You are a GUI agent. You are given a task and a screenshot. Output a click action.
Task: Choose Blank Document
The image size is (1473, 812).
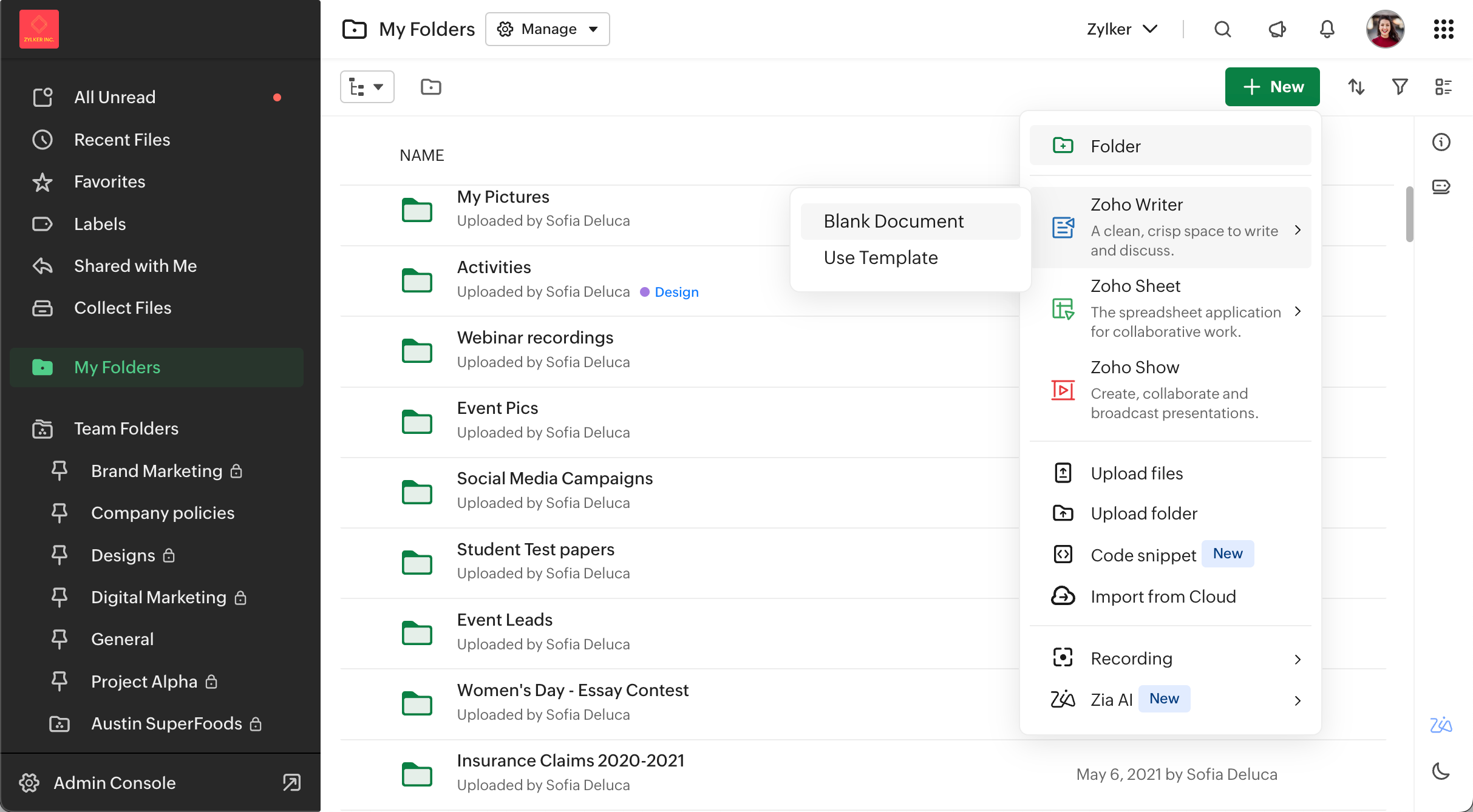[x=910, y=222]
